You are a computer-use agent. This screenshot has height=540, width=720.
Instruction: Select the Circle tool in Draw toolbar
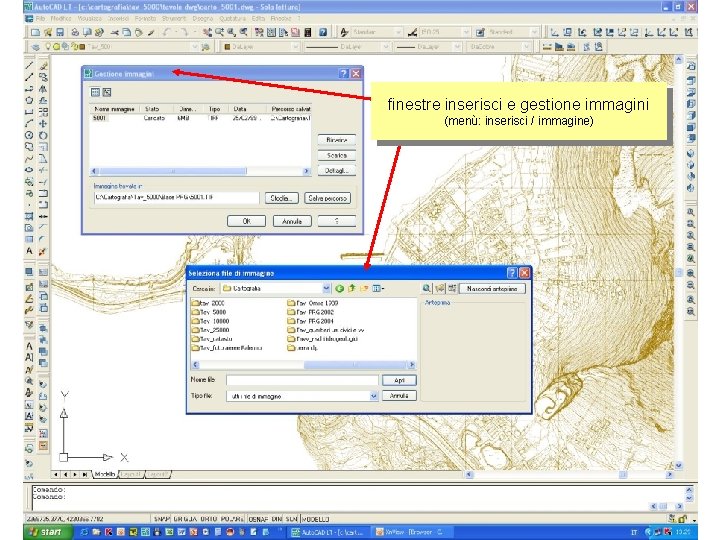pos(29,135)
